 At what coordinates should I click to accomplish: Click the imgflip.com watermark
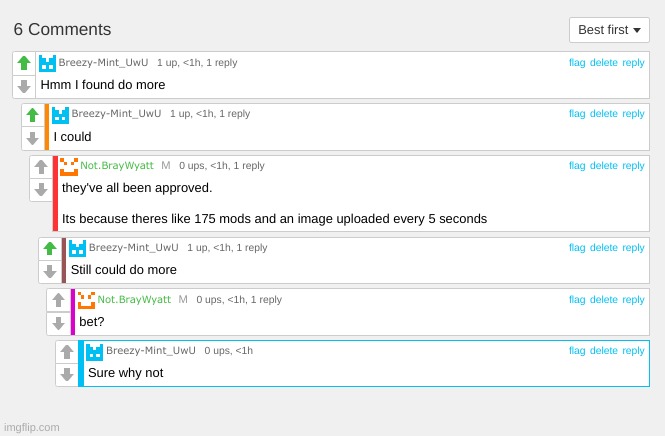pyautogui.click(x=31, y=427)
